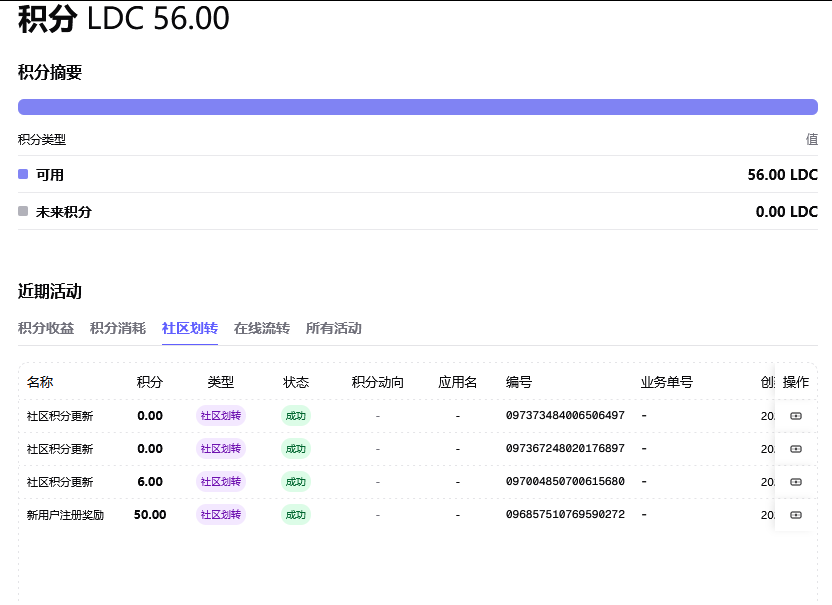
Task: Click the 积分类型 header label
Action: tap(42, 140)
